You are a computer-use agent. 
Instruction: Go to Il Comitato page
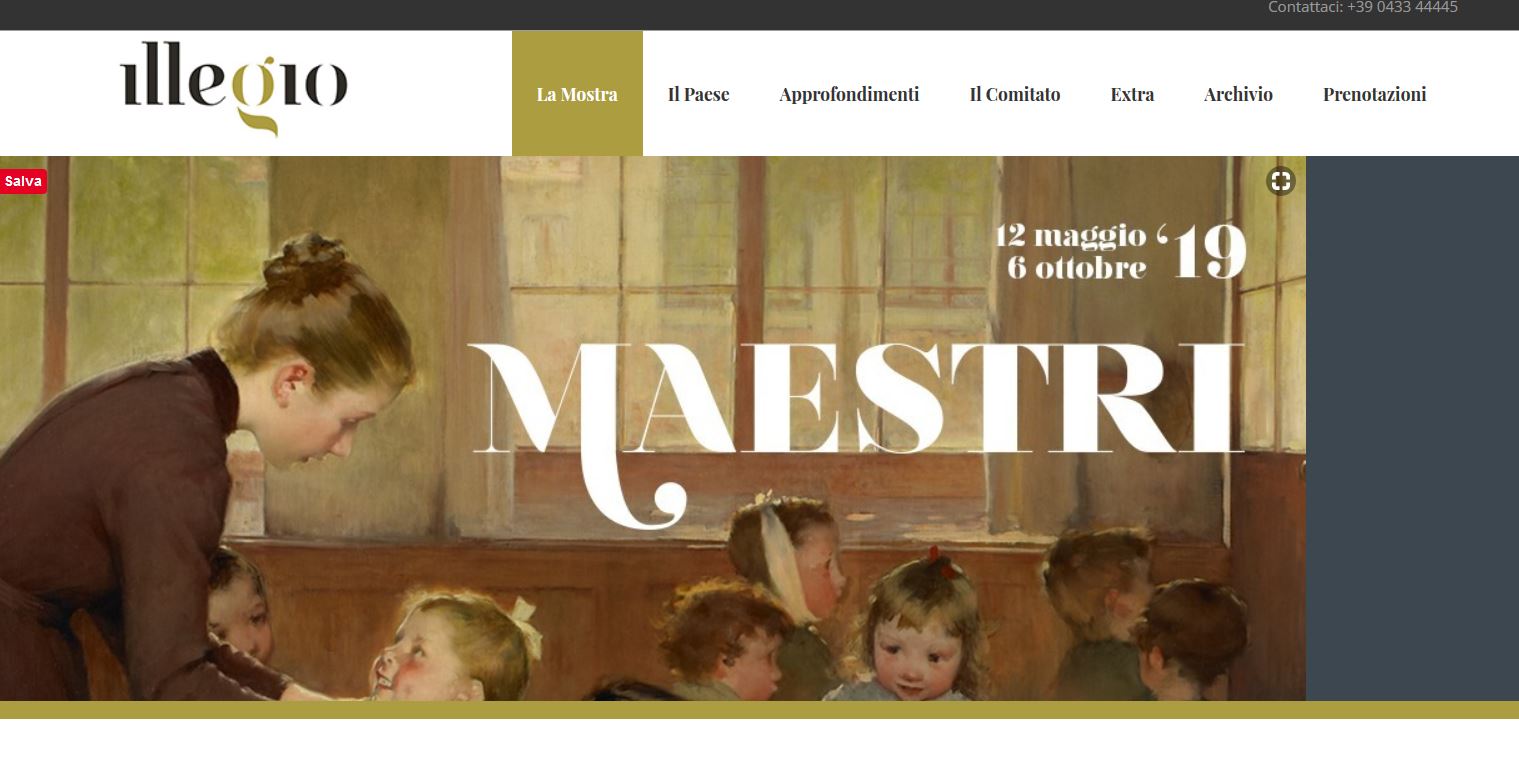click(1015, 94)
